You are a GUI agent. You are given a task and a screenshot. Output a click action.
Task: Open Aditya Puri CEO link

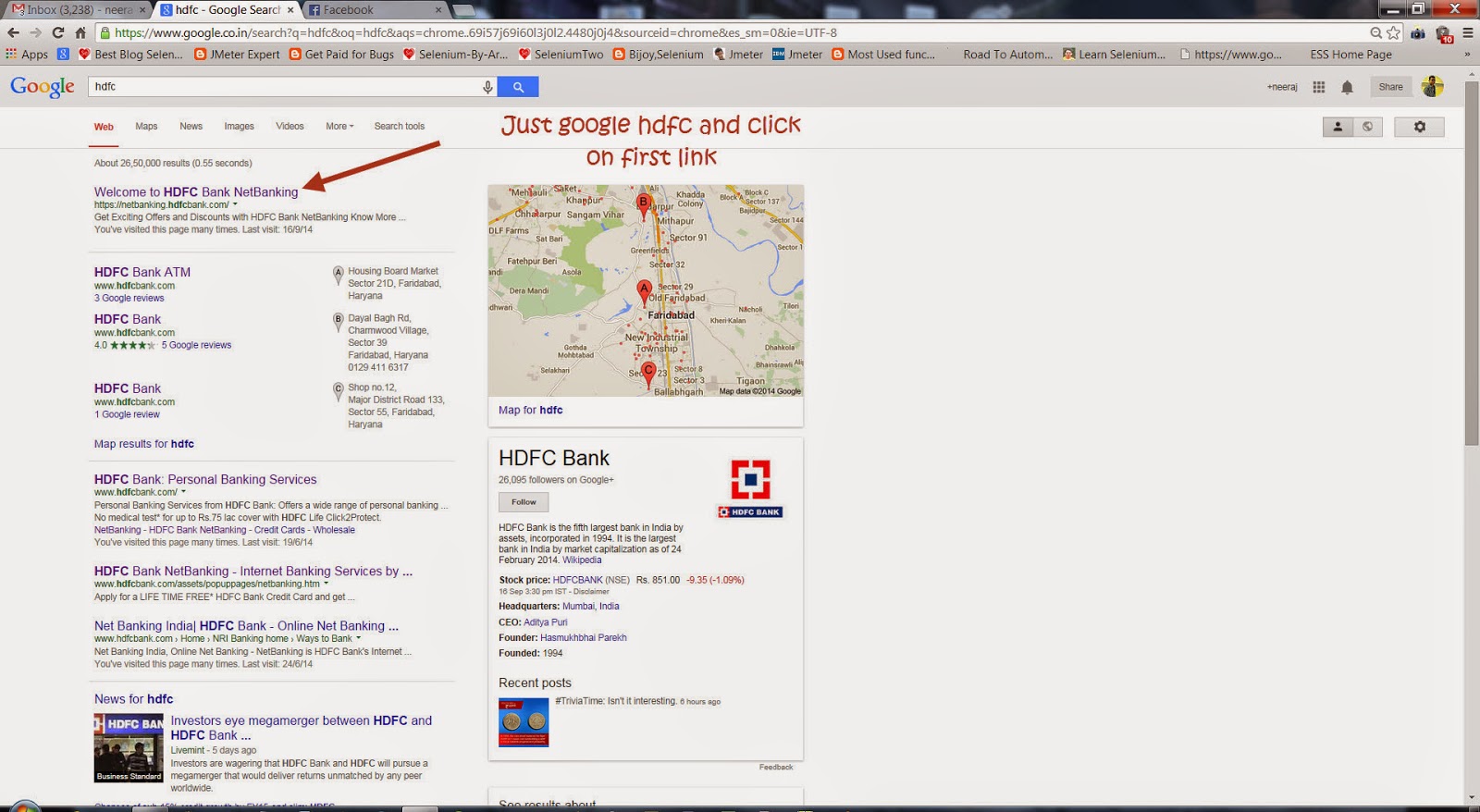pyautogui.click(x=546, y=622)
